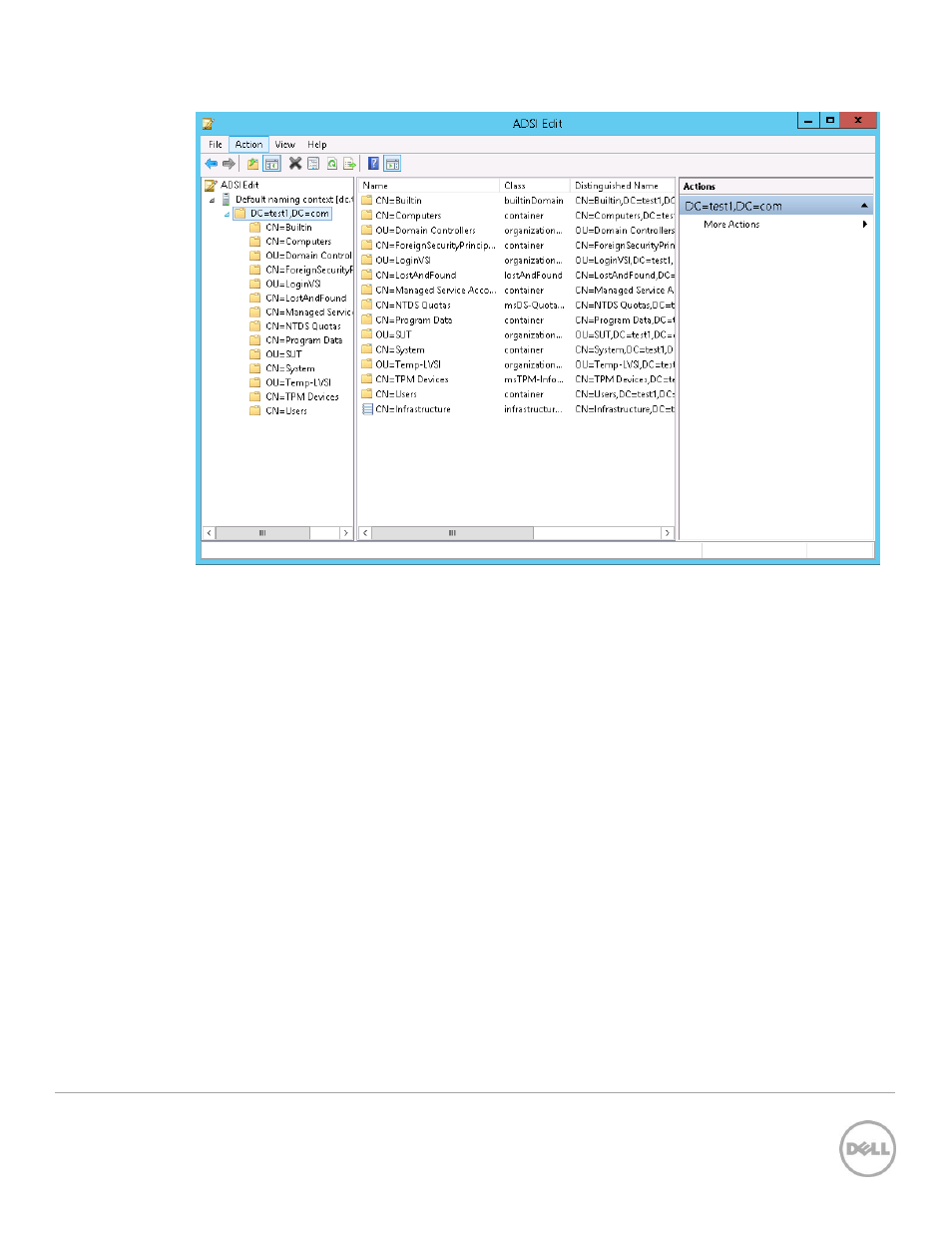Toggle Show/Hide Console Tree toolbar icon

[270, 164]
